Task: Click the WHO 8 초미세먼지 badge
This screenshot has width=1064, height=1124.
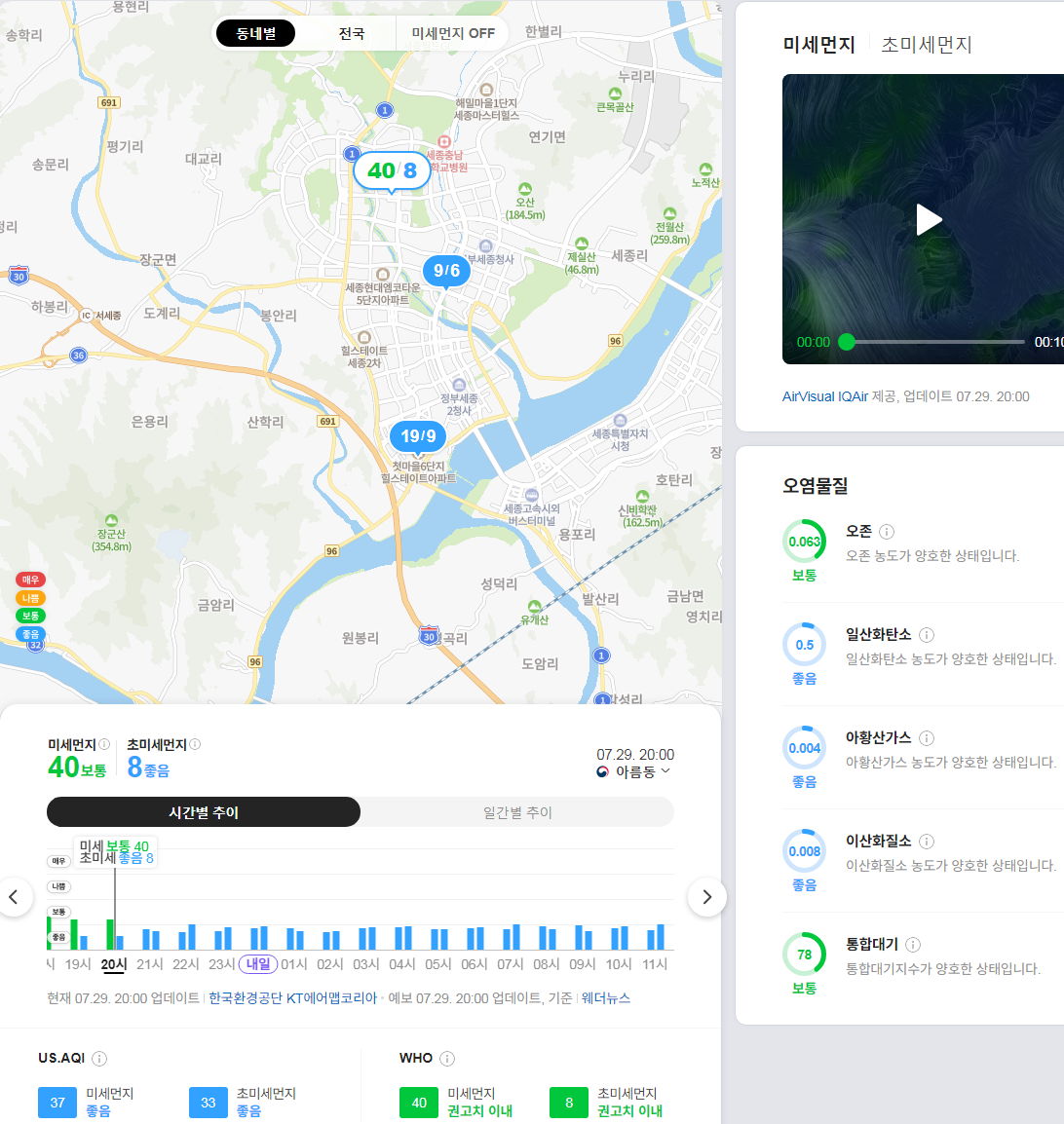Action: coord(569,1103)
